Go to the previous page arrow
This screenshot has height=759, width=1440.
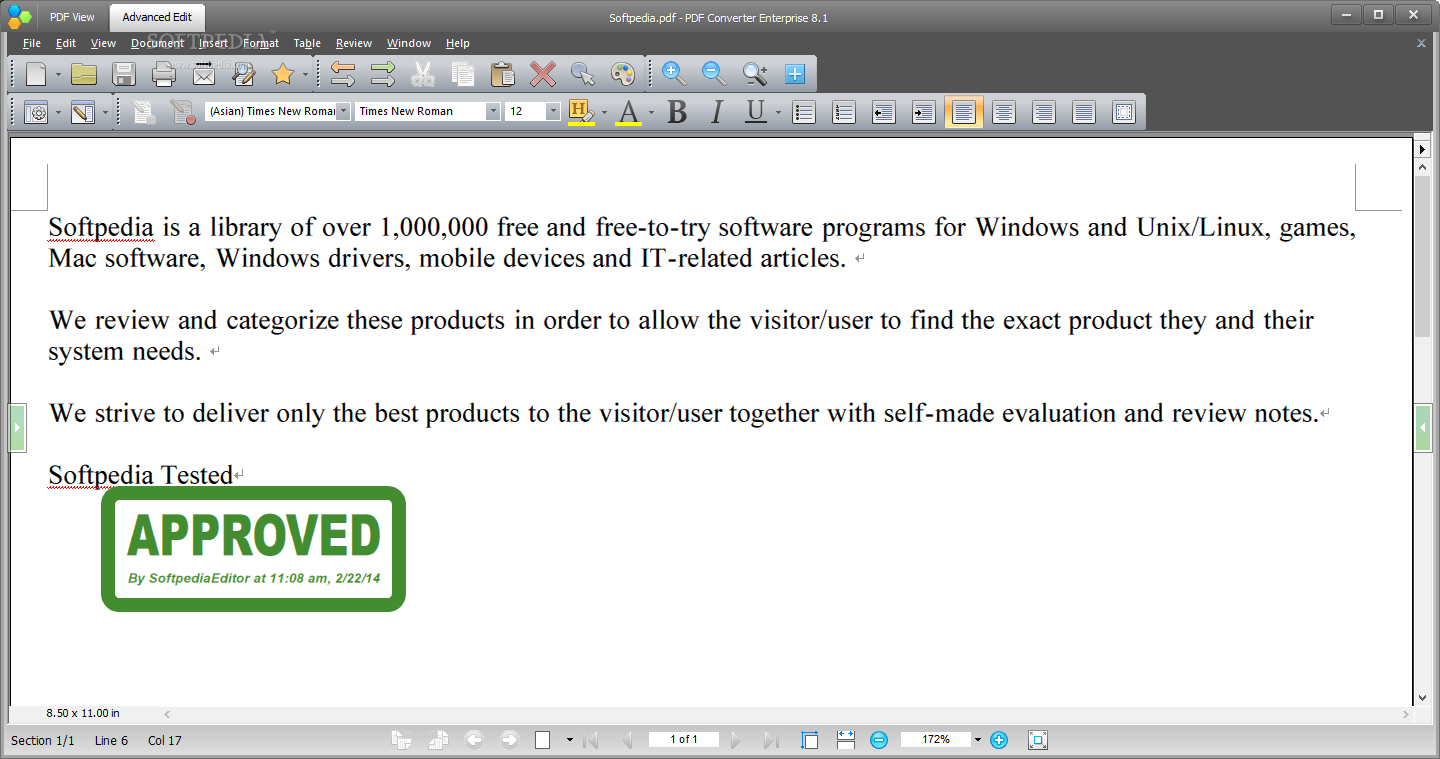[x=627, y=740]
